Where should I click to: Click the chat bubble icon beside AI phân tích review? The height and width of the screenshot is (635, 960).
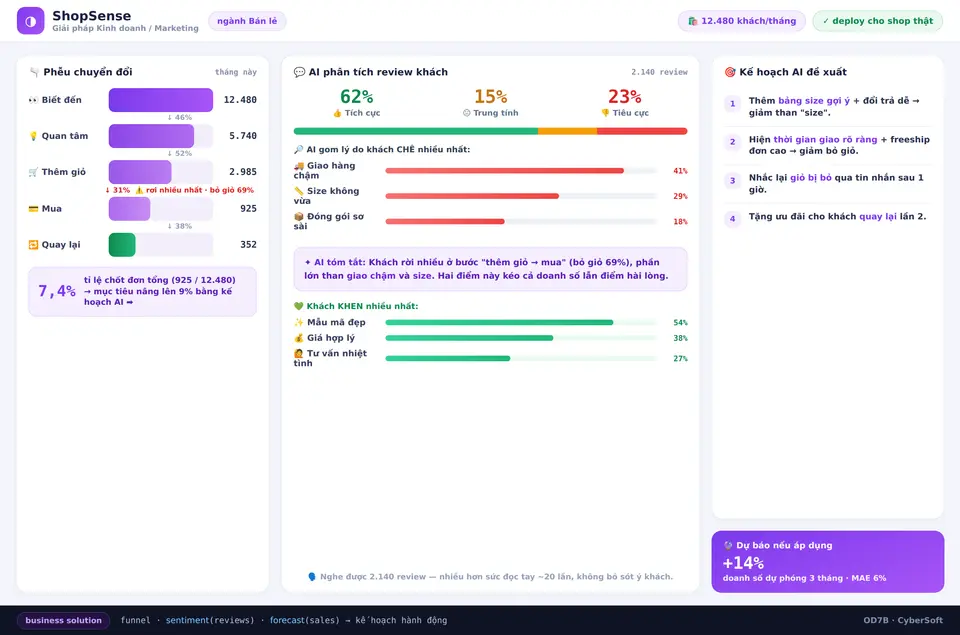click(x=299, y=72)
